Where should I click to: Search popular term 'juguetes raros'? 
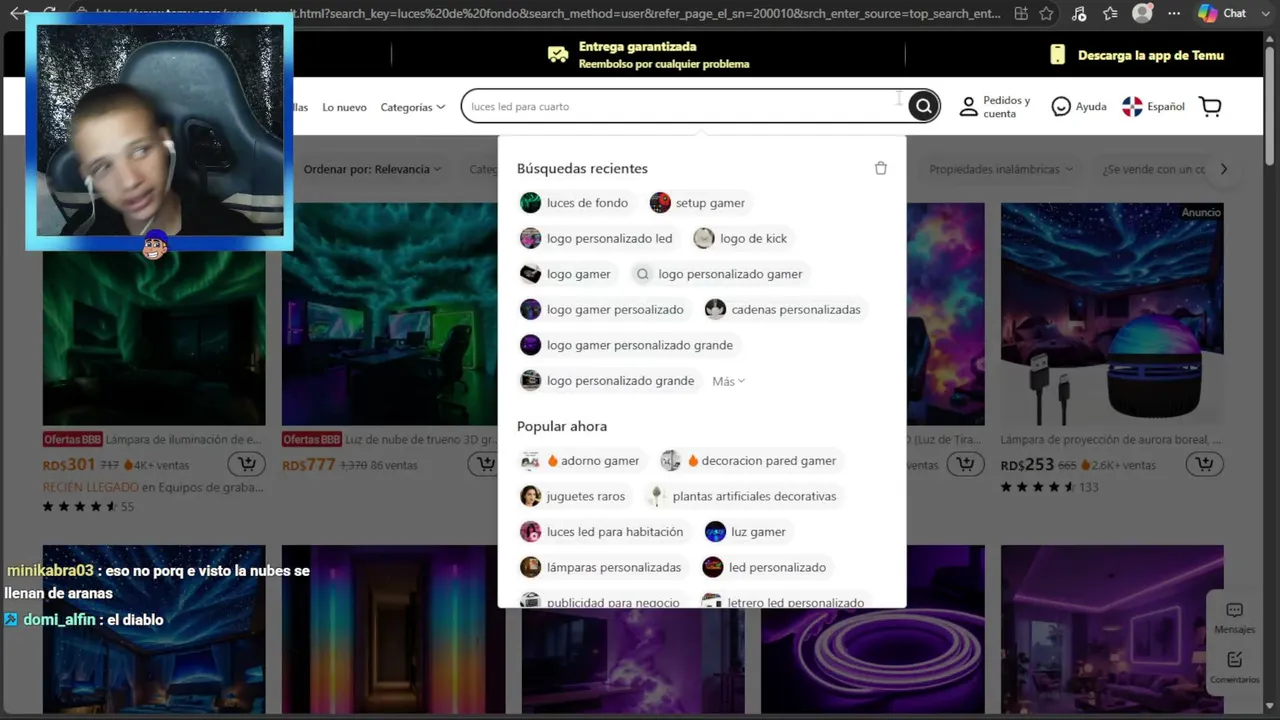[x=573, y=496]
